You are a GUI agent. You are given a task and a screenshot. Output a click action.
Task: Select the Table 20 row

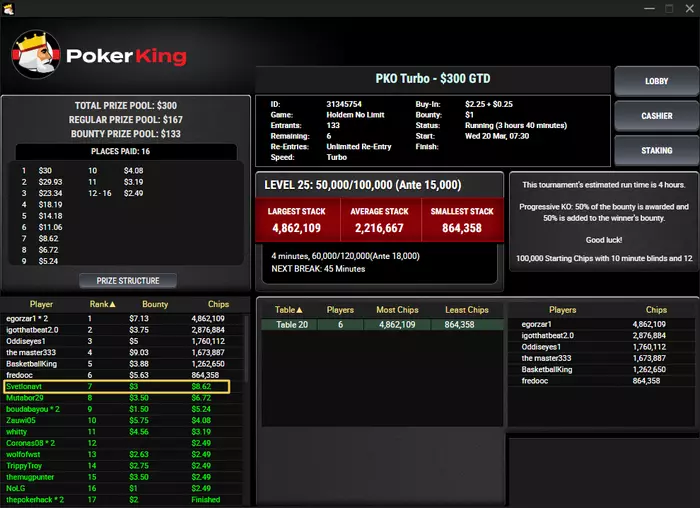tap(382, 325)
